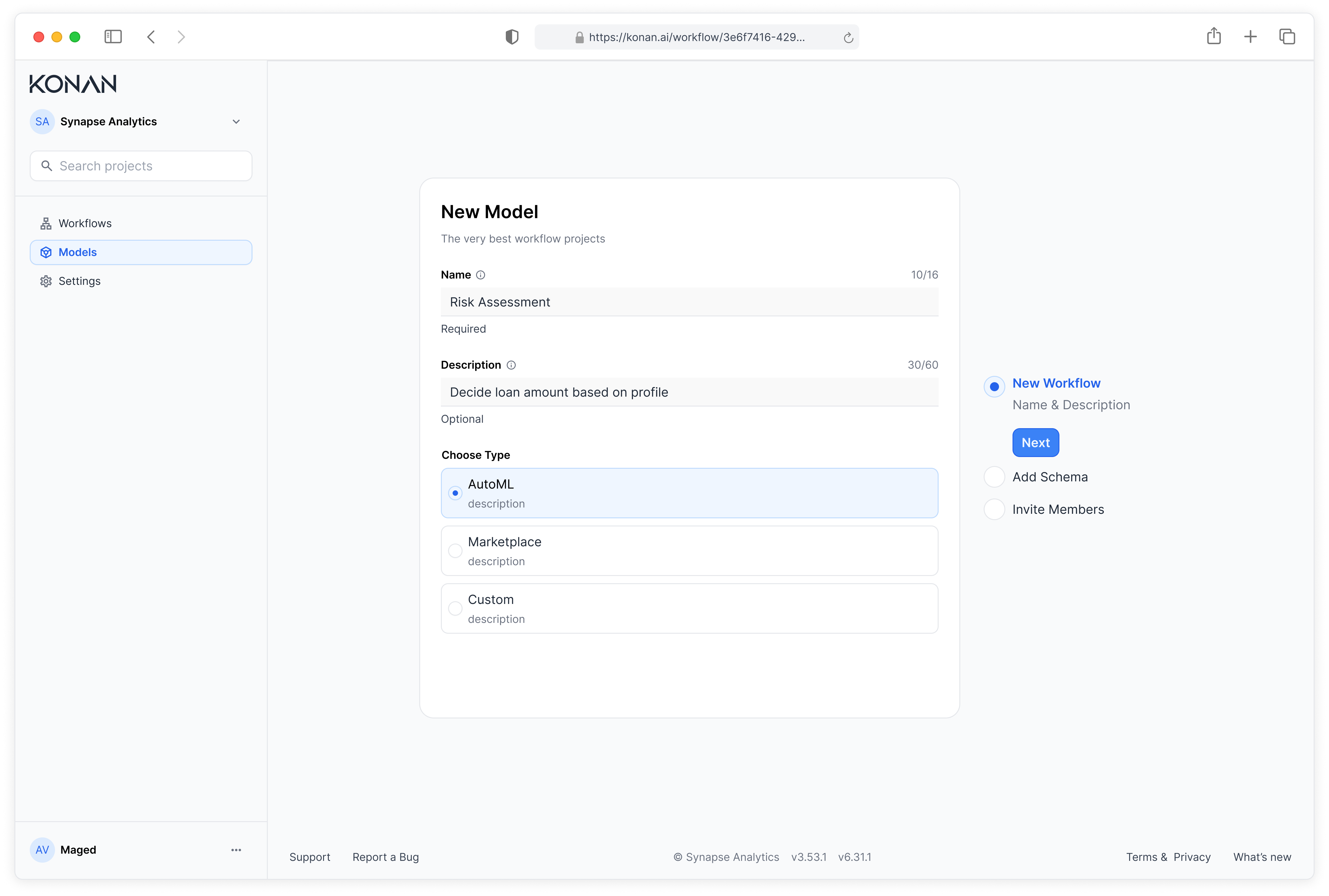Click the Add Schema step indicator
Image resolution: width=1329 pixels, height=896 pixels.
[x=994, y=477]
